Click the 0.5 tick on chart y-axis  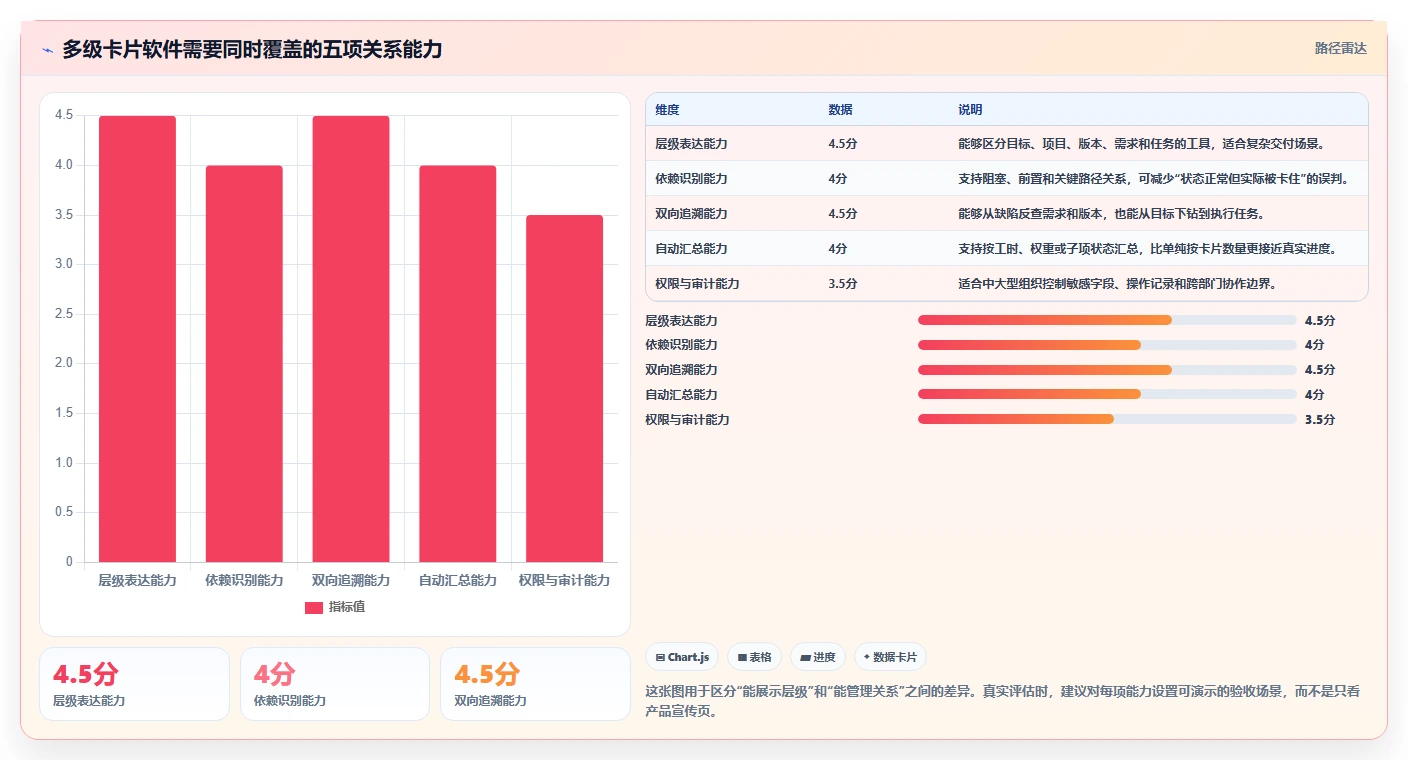64,512
